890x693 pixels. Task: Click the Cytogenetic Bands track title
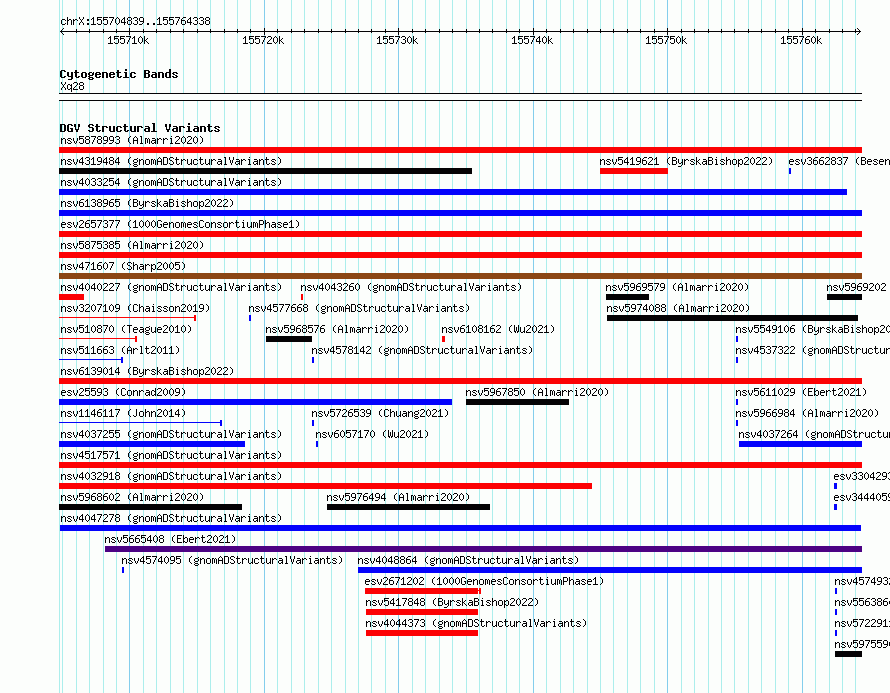pyautogui.click(x=119, y=74)
